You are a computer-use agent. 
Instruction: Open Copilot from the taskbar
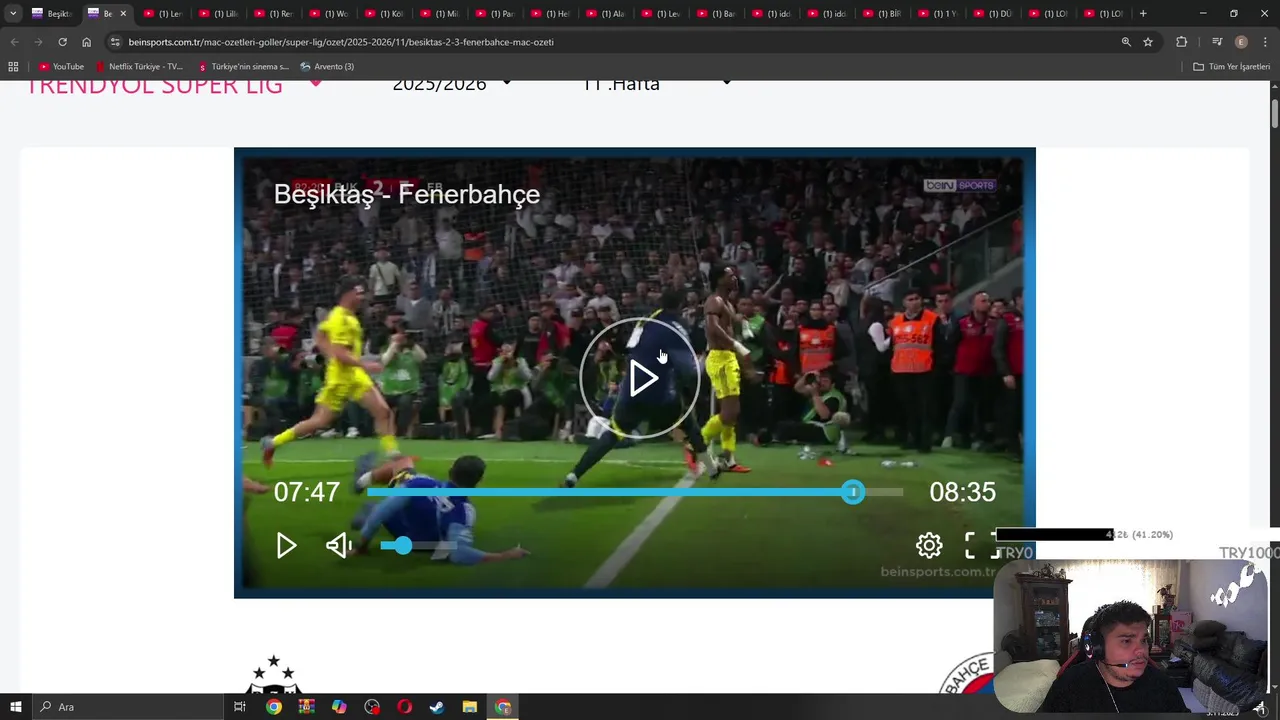[339, 707]
